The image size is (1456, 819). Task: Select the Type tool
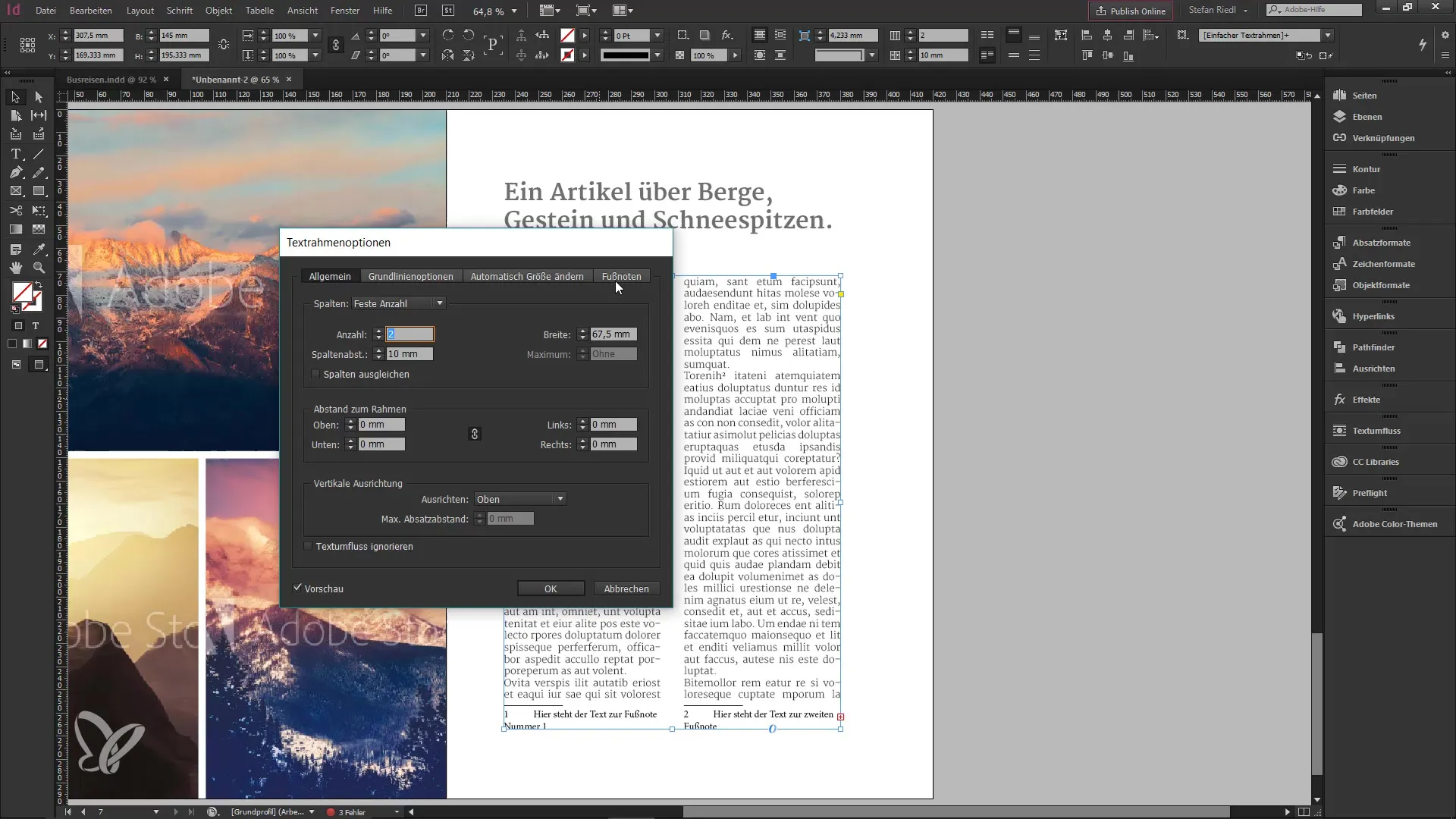(x=15, y=154)
